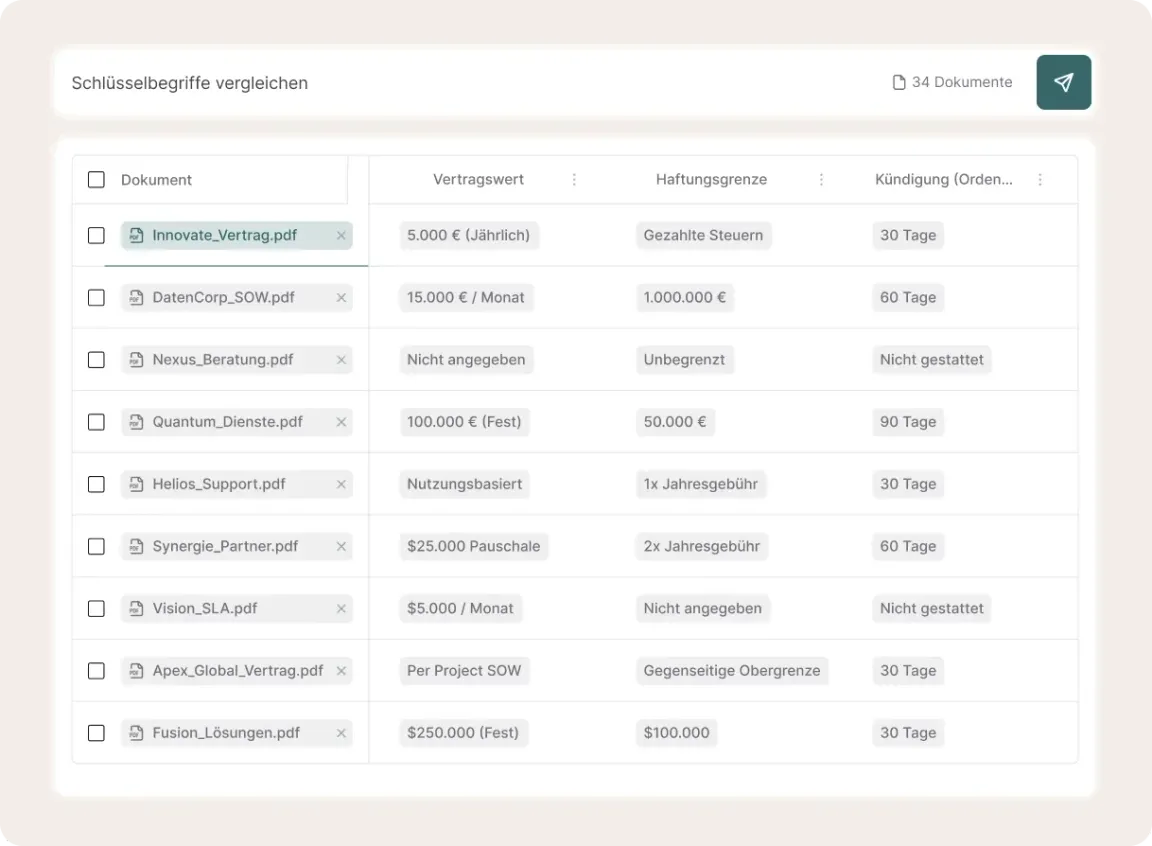Click the Dokument column header
Image resolution: width=1152 pixels, height=846 pixels.
point(156,180)
